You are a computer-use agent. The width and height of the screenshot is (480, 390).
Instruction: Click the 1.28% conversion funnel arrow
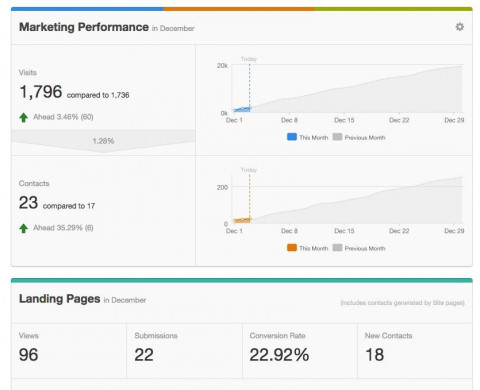[x=103, y=141]
